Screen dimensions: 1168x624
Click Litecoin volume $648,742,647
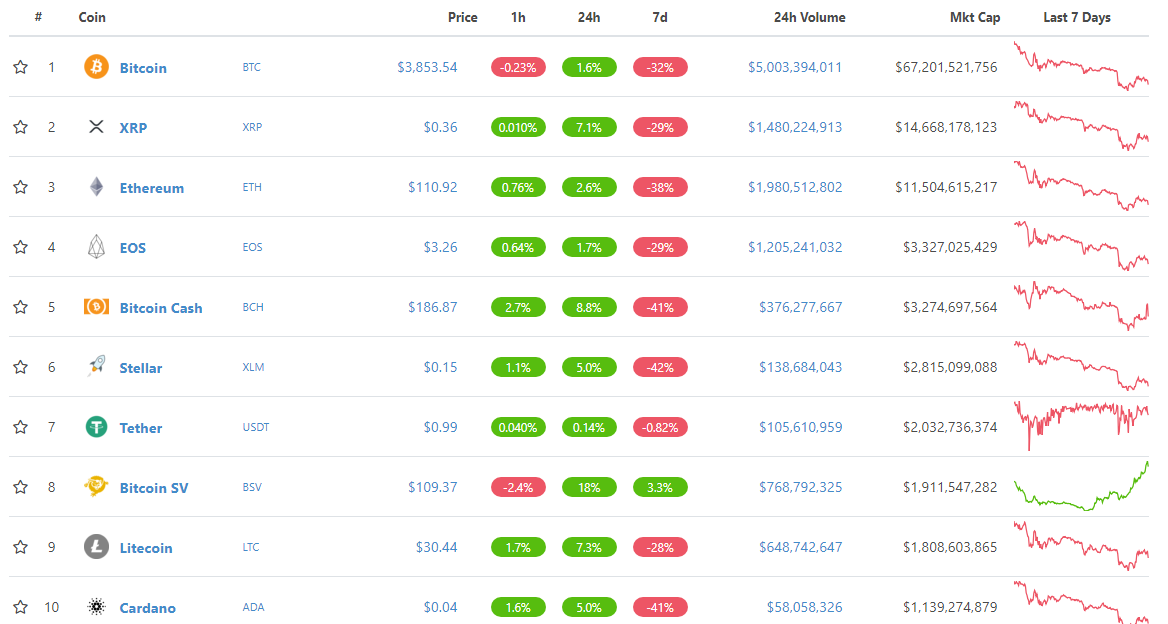[801, 547]
